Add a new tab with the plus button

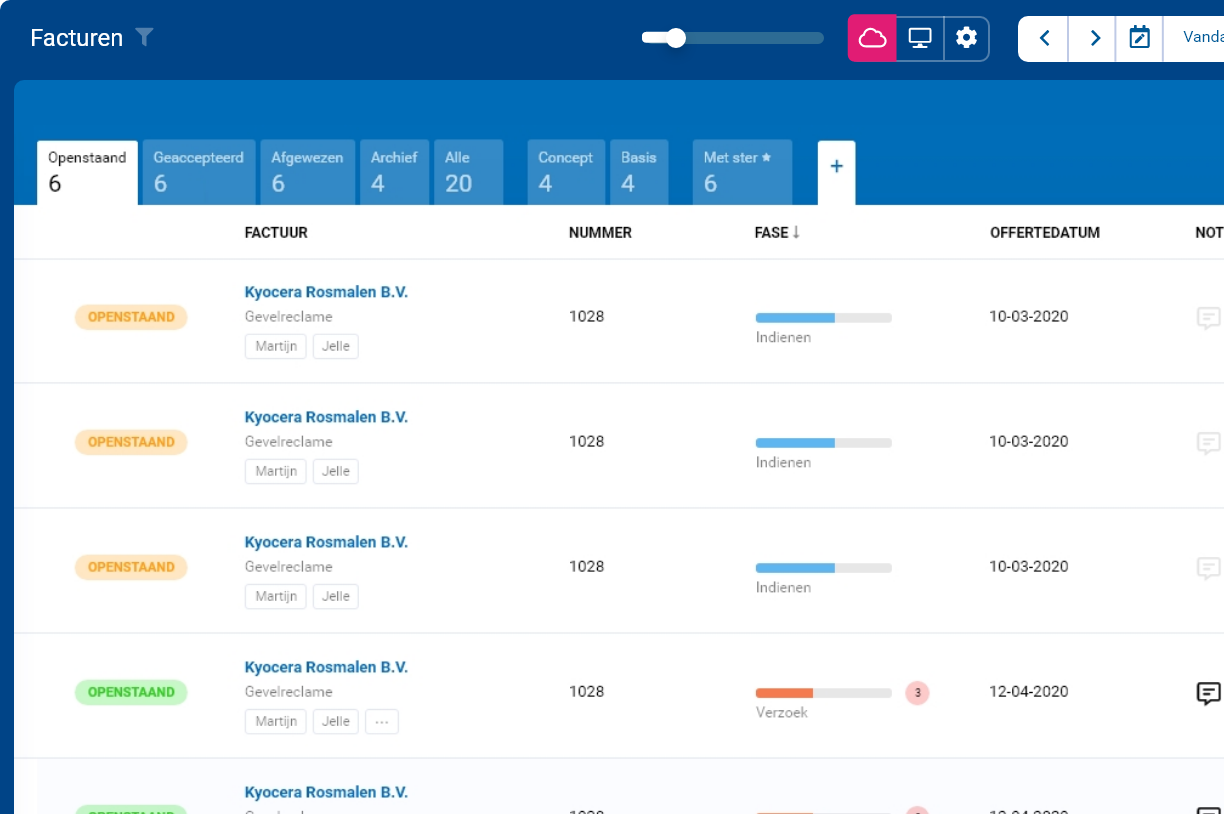837,172
